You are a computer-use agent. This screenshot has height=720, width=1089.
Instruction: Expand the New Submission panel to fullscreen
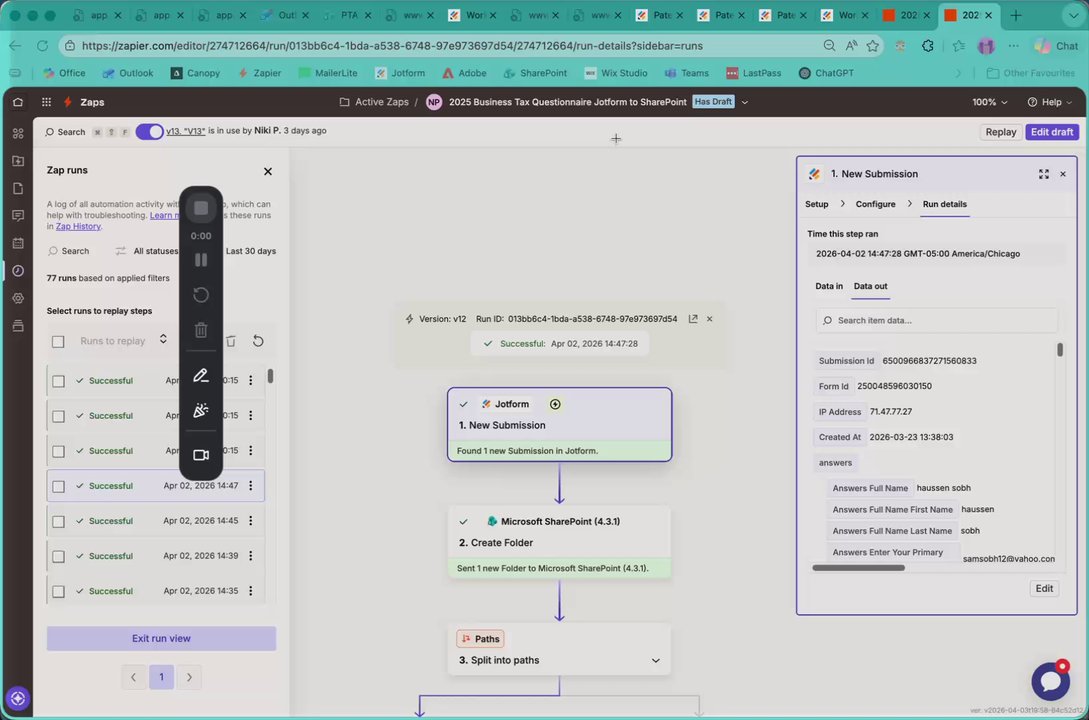point(1043,174)
